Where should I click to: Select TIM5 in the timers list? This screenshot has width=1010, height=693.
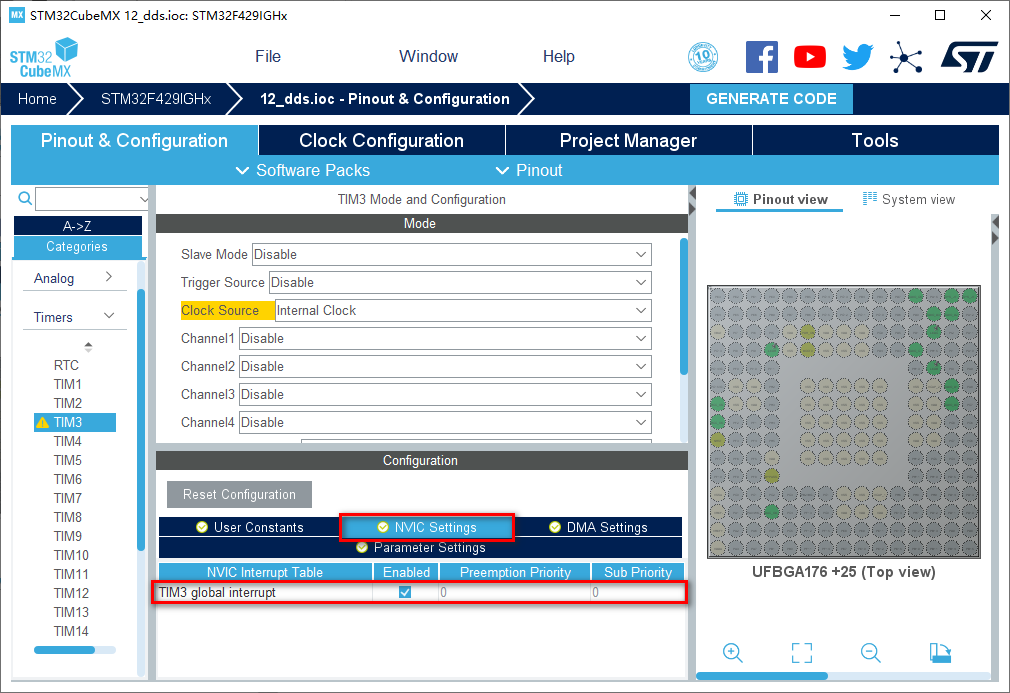click(x=68, y=460)
